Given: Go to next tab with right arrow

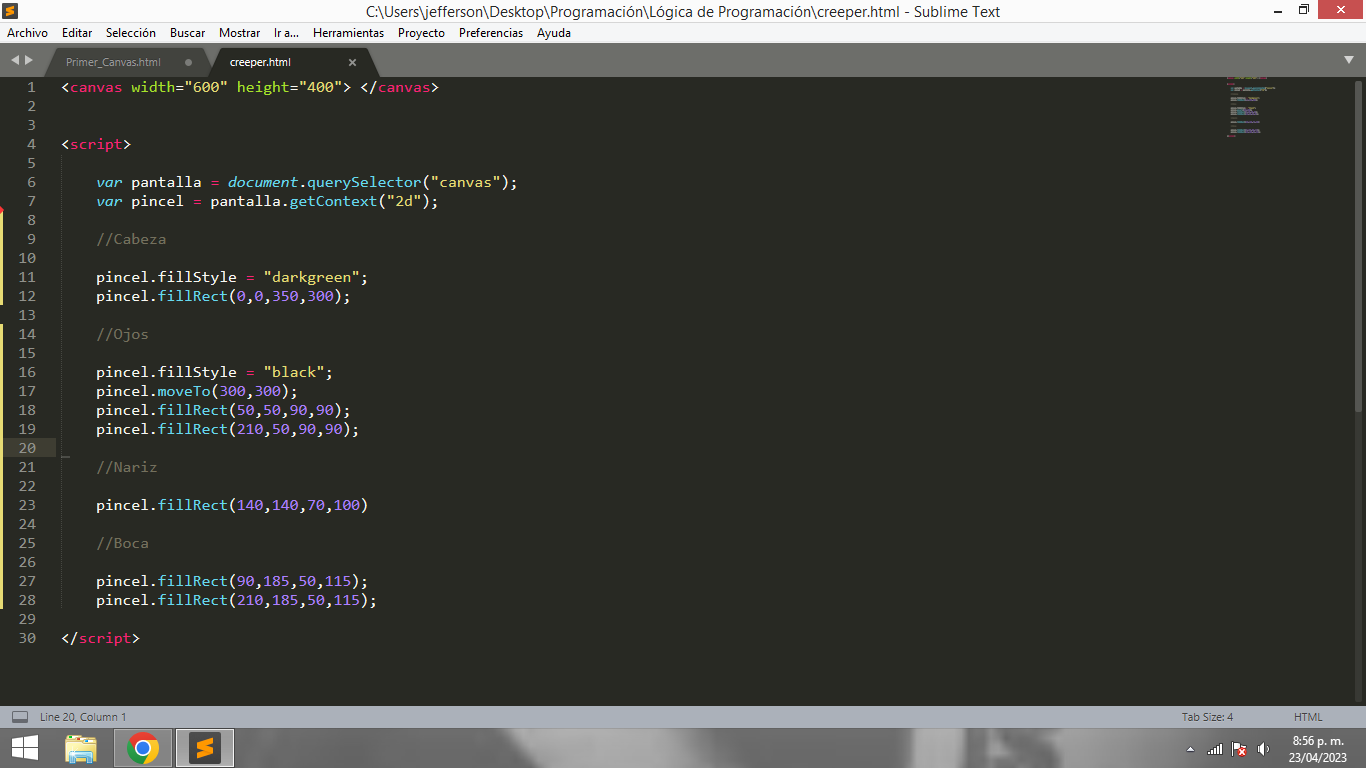Looking at the screenshot, I should (x=28, y=60).
